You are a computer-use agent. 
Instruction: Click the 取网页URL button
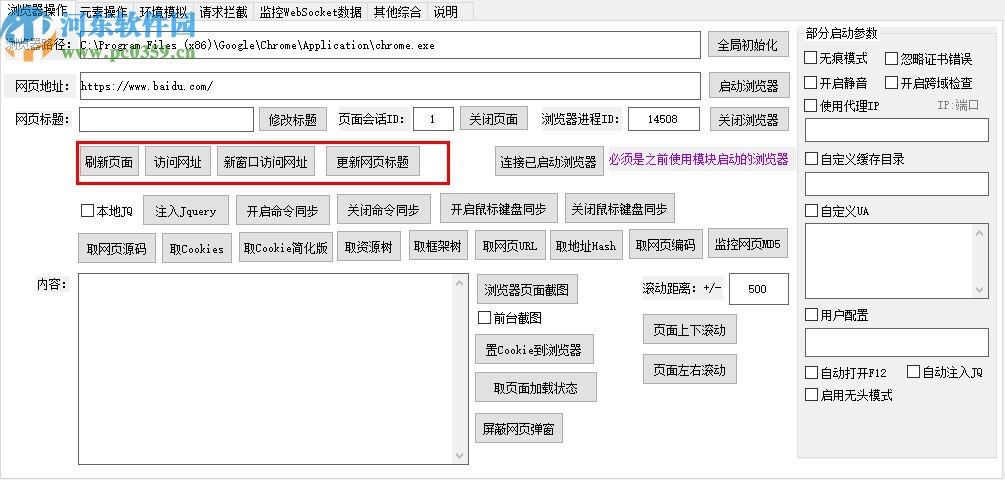click(510, 245)
